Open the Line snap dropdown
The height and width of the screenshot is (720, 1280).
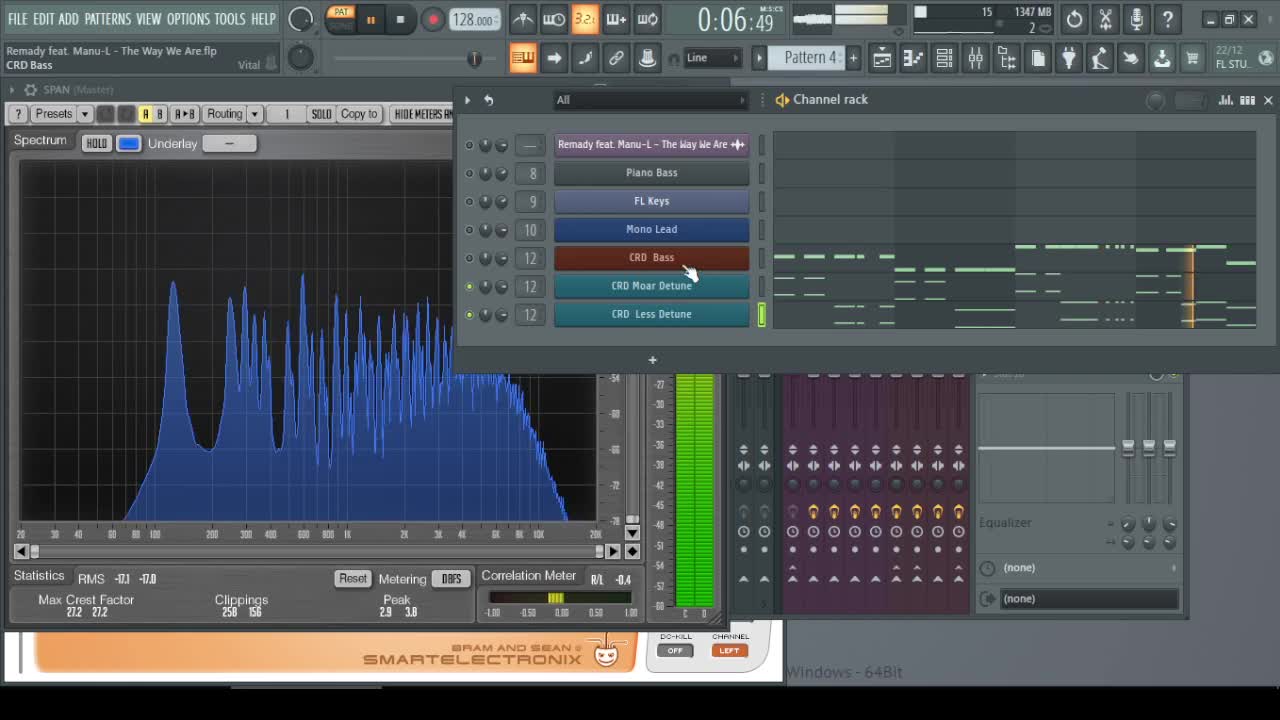pyautogui.click(x=712, y=58)
